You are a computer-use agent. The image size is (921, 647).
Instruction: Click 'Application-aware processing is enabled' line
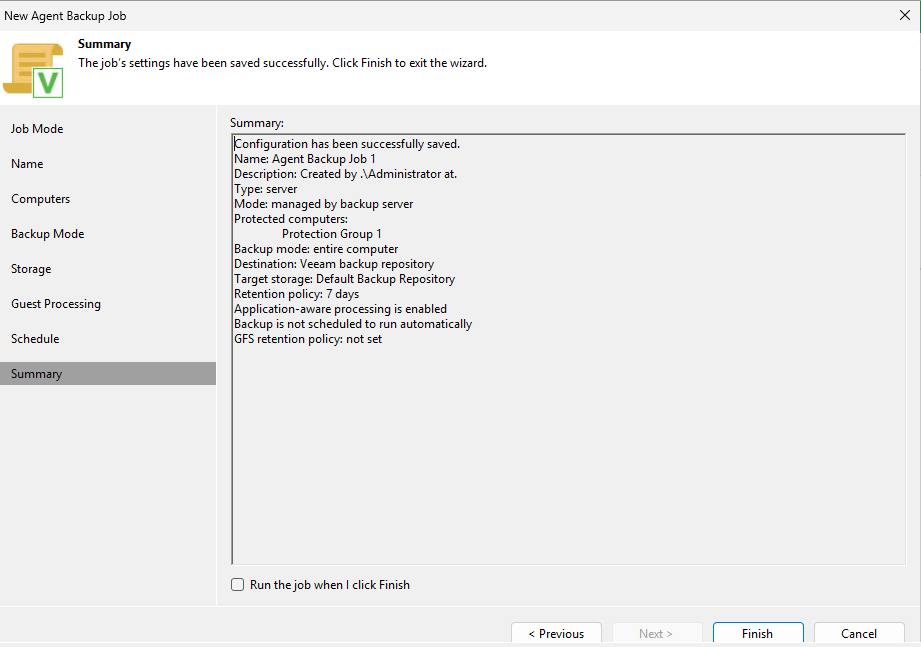coord(341,309)
